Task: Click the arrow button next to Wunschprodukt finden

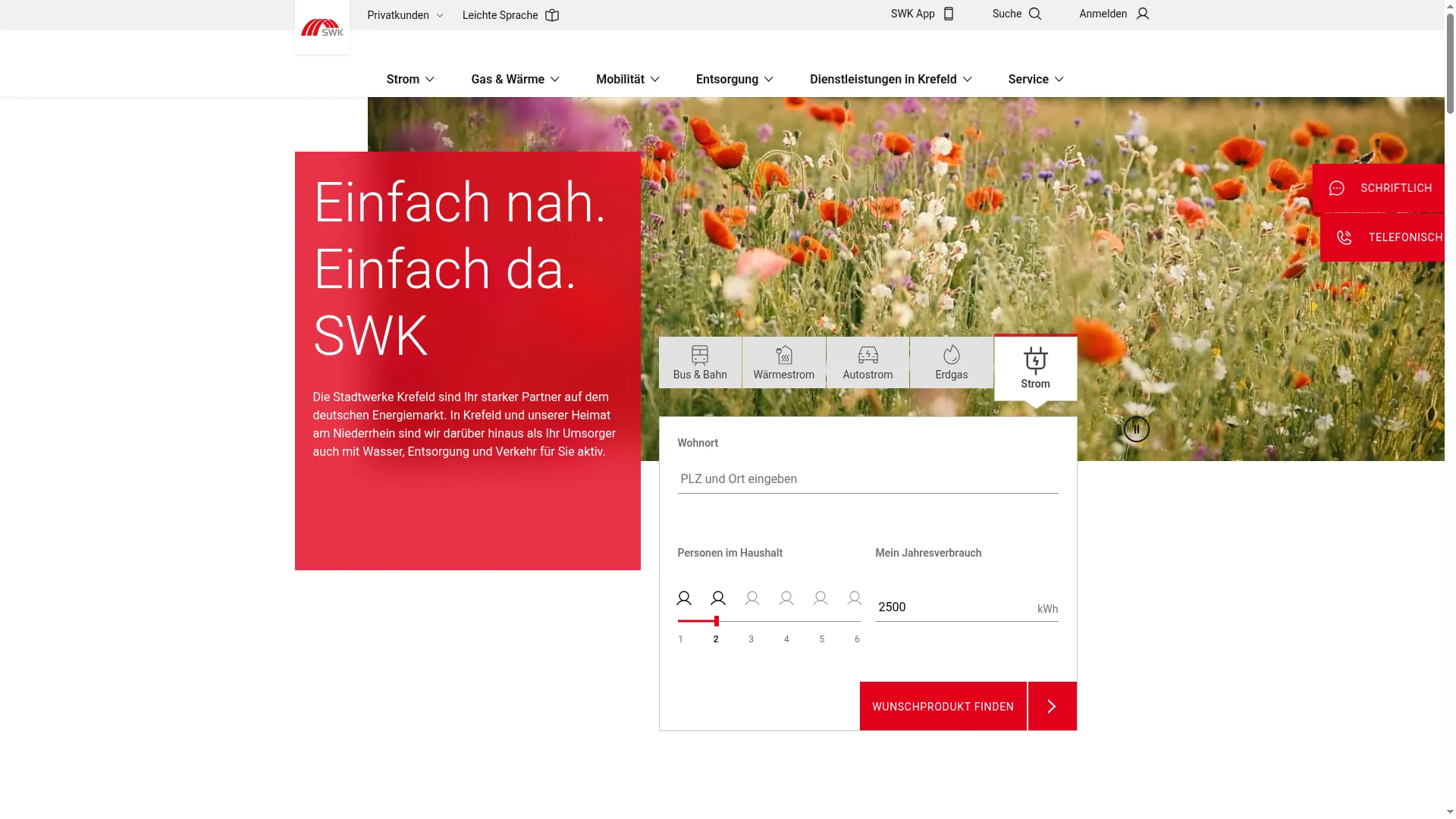Action: [1053, 706]
